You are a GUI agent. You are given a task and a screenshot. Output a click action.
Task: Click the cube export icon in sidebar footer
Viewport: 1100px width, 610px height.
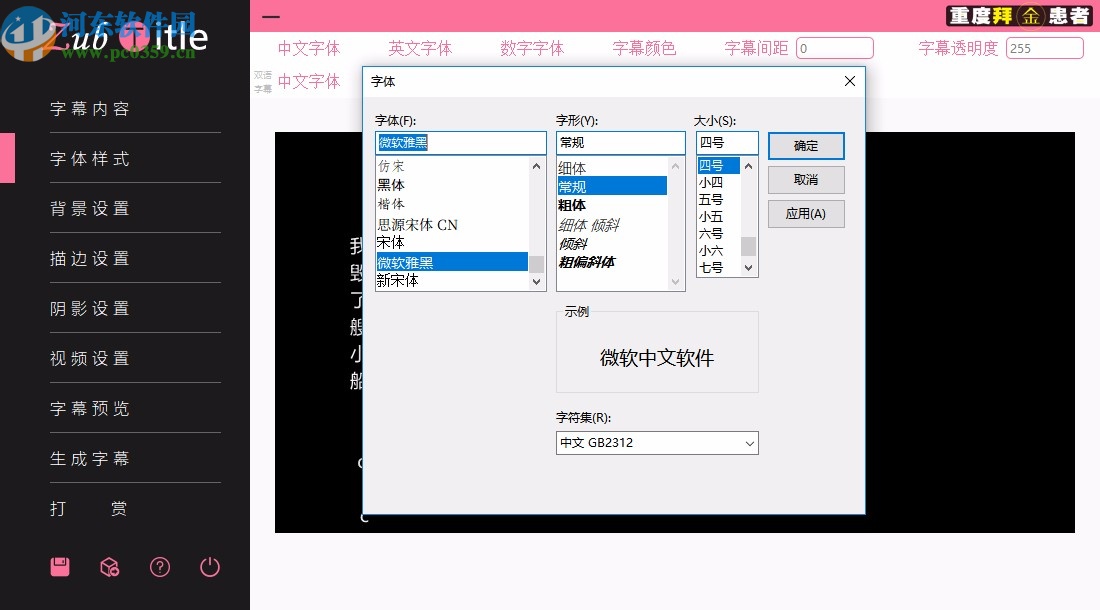coord(109,566)
